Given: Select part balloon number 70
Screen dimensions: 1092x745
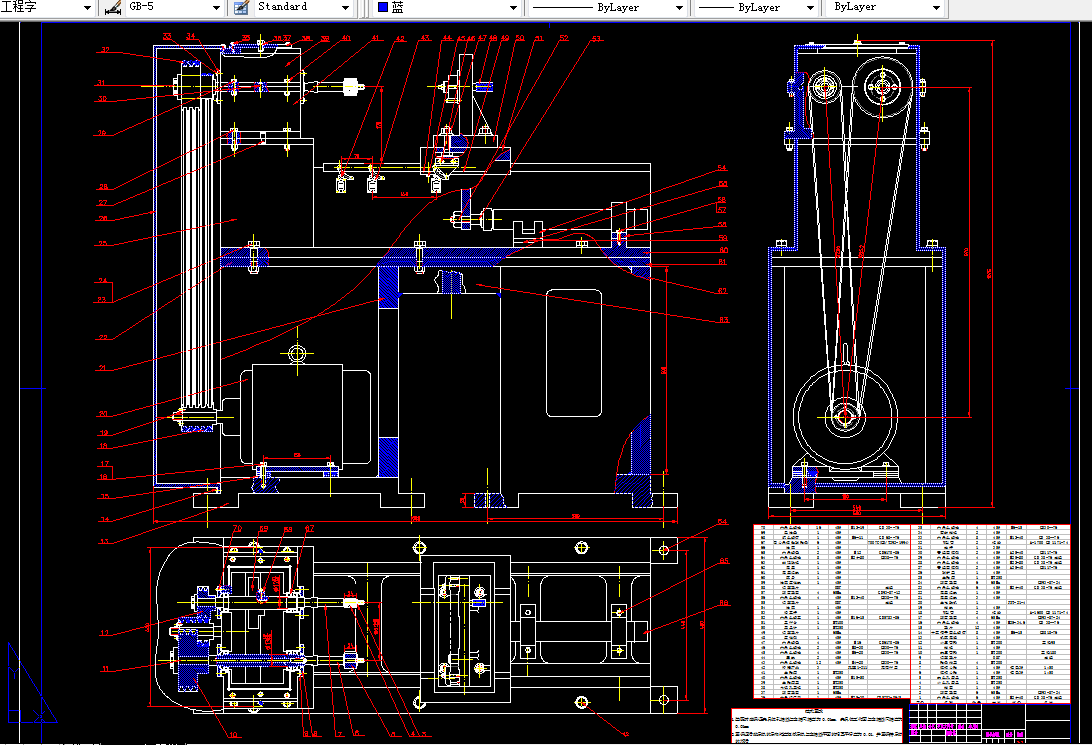Looking at the screenshot, I should [x=237, y=528].
